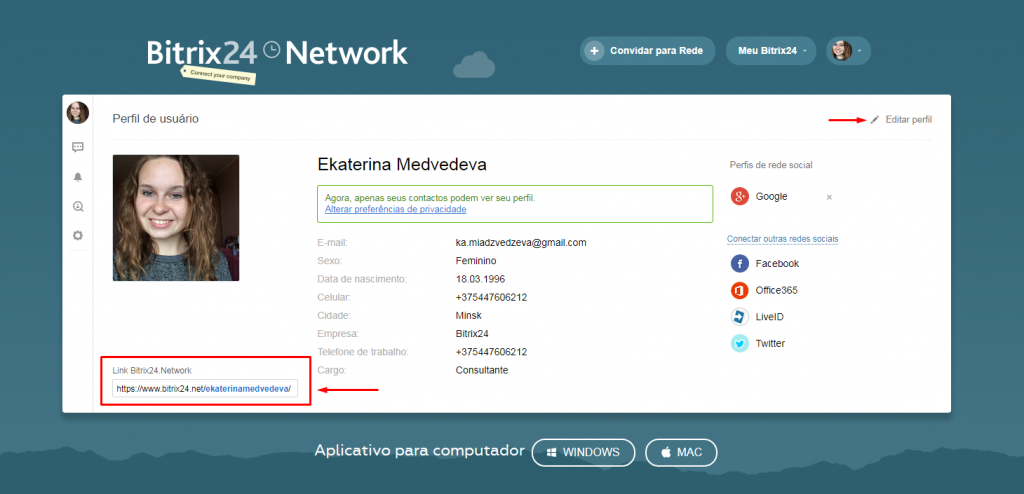Click the Twitter network label

pyautogui.click(x=770, y=343)
